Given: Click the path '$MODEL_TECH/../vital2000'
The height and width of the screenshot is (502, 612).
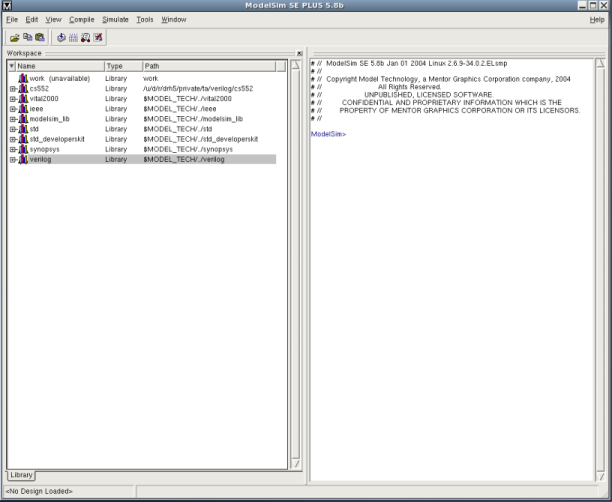Looking at the screenshot, I should pos(187,99).
